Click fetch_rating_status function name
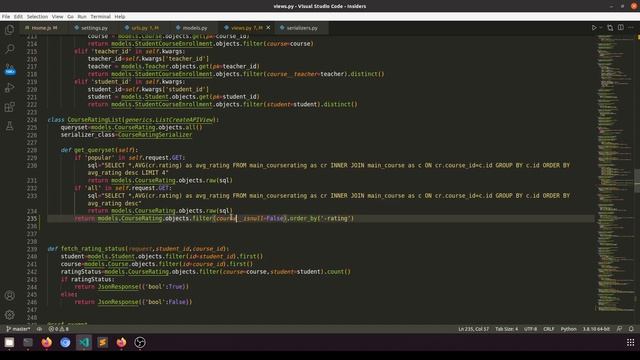The width and height of the screenshot is (640, 360). tap(93, 249)
